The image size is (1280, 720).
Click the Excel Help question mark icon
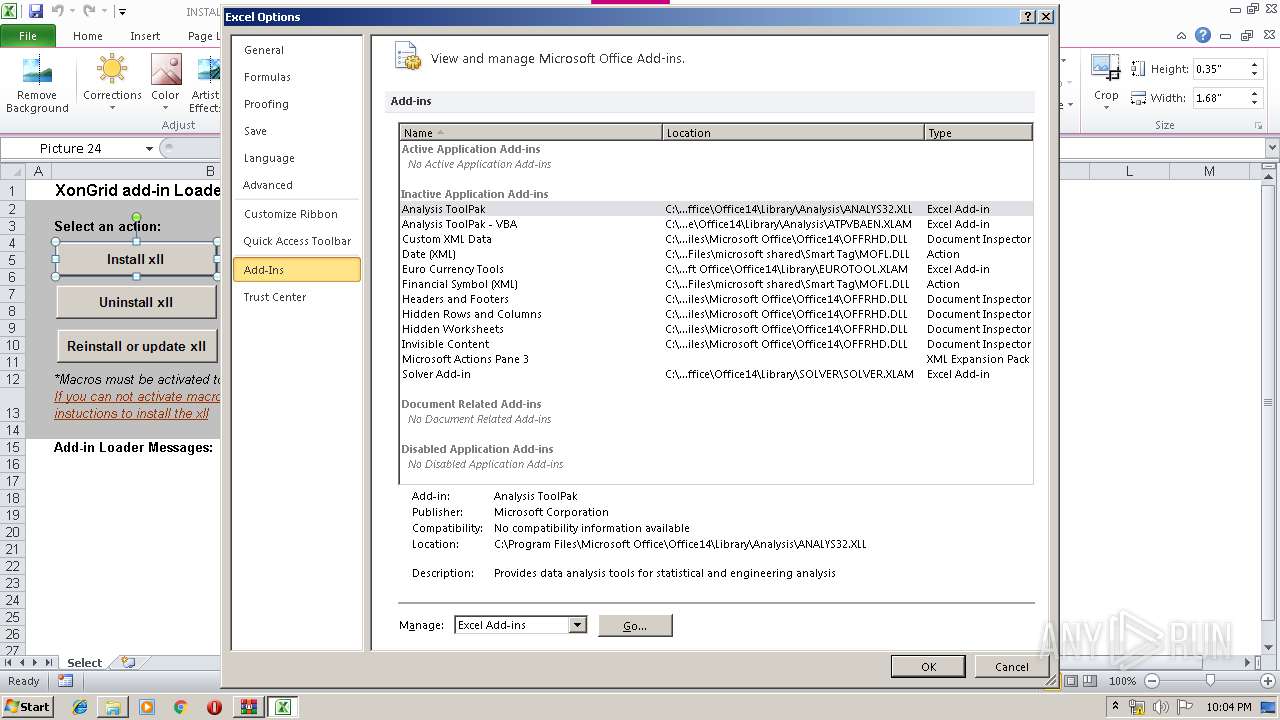(x=1203, y=35)
